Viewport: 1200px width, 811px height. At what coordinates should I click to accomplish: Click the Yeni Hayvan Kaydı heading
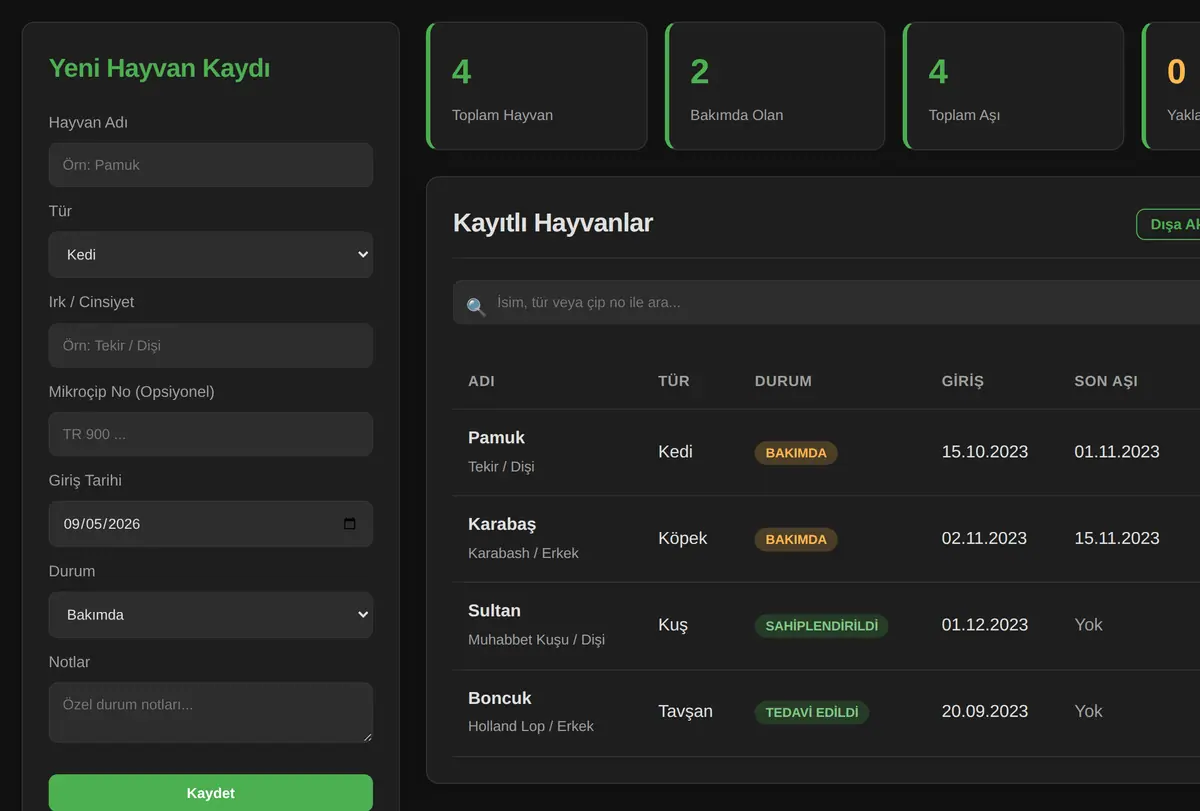tap(160, 69)
